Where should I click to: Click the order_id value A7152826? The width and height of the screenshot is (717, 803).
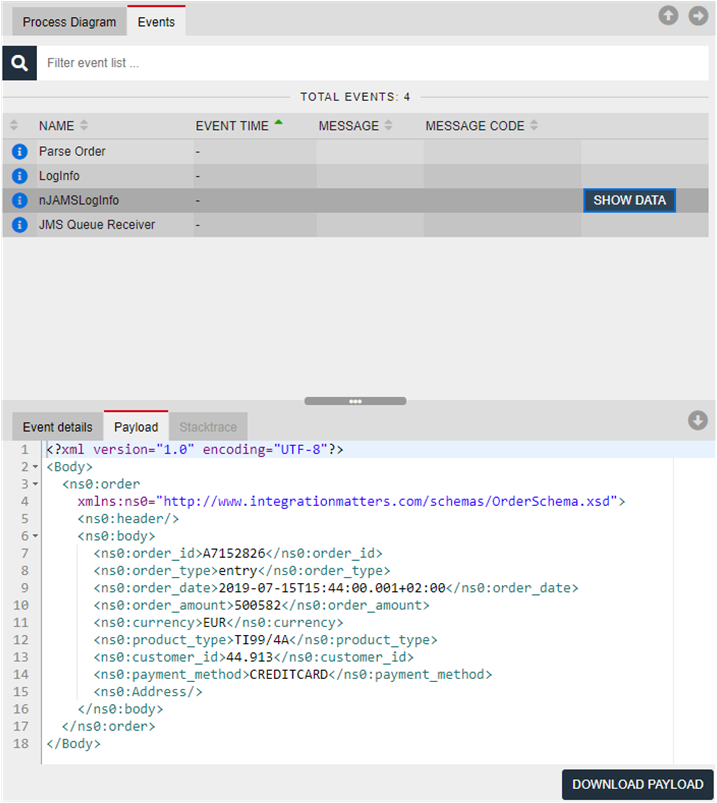click(234, 554)
